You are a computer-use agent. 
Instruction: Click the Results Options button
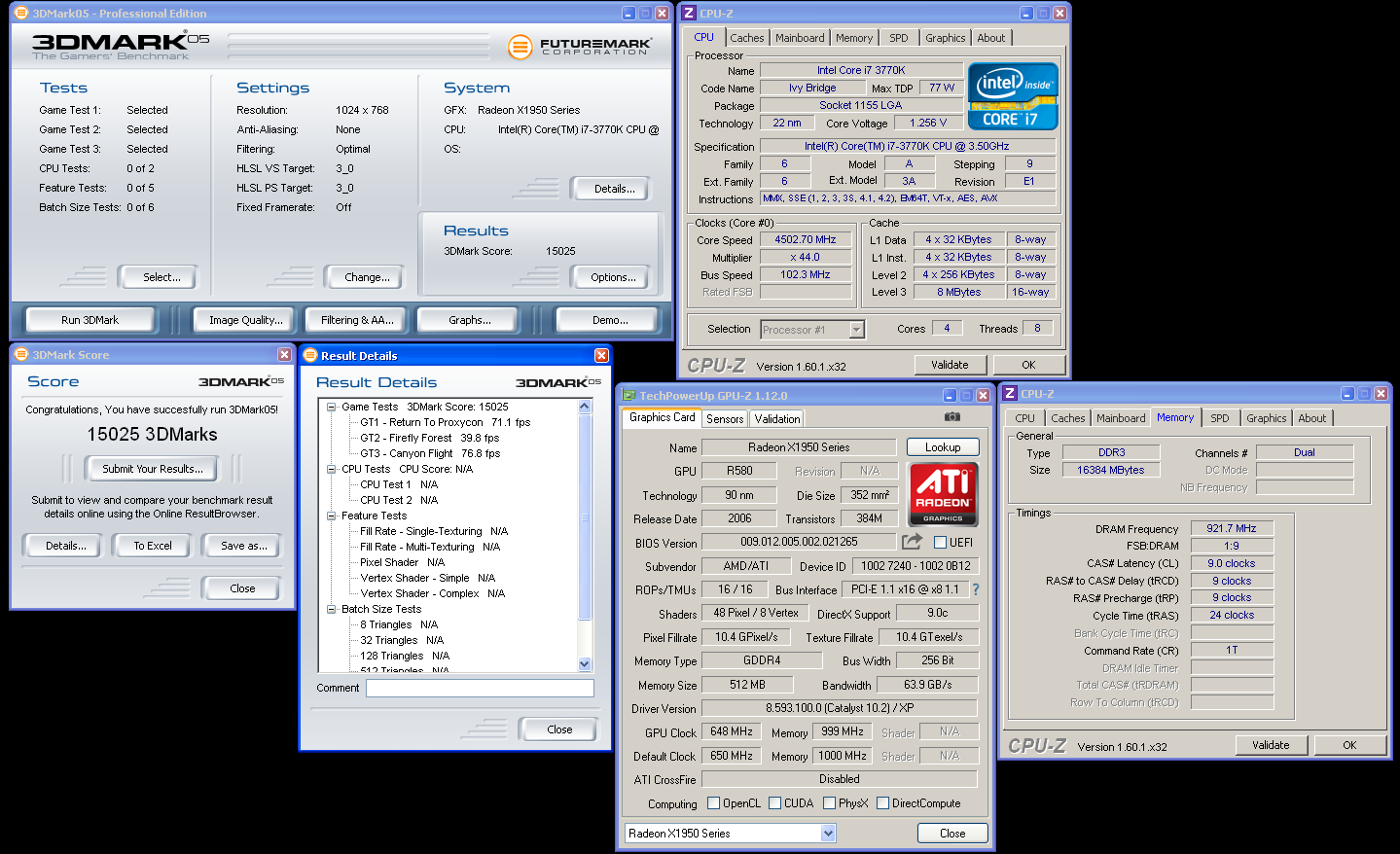[613, 277]
